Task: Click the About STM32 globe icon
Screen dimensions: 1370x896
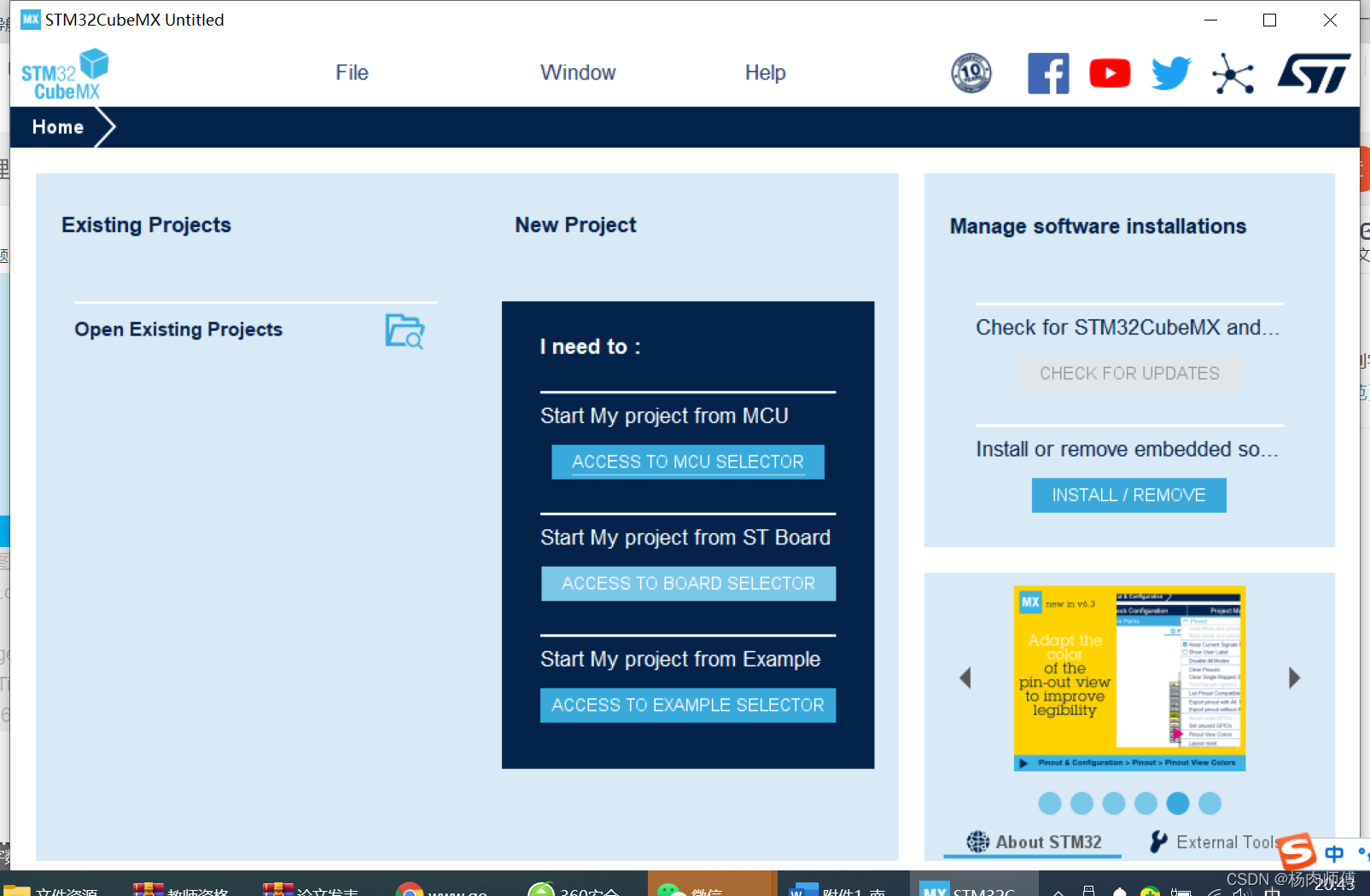Action: 978,842
